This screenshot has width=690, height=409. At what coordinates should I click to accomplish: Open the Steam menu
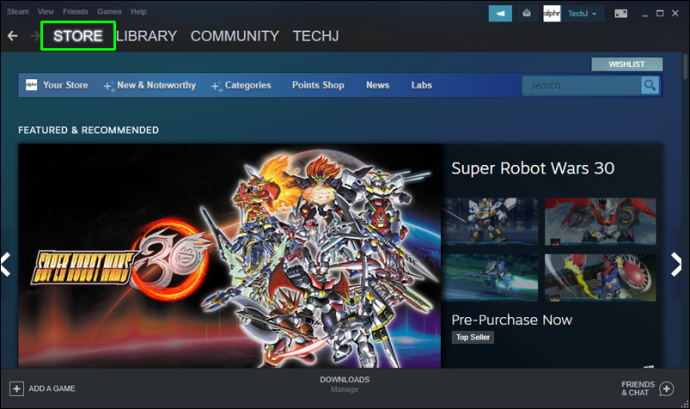pos(18,11)
